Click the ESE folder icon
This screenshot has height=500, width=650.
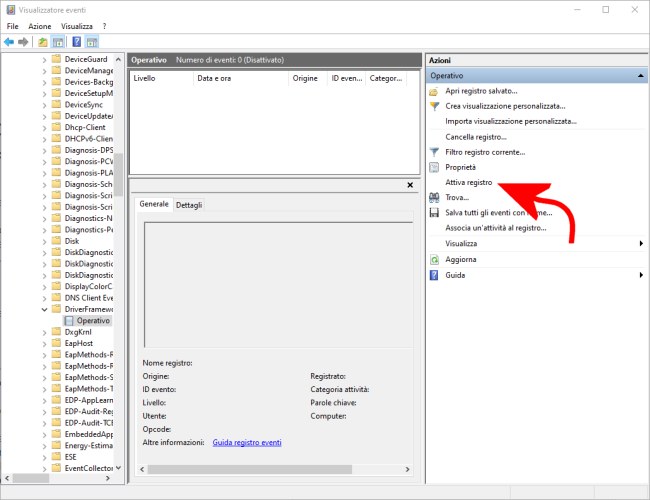[56, 457]
